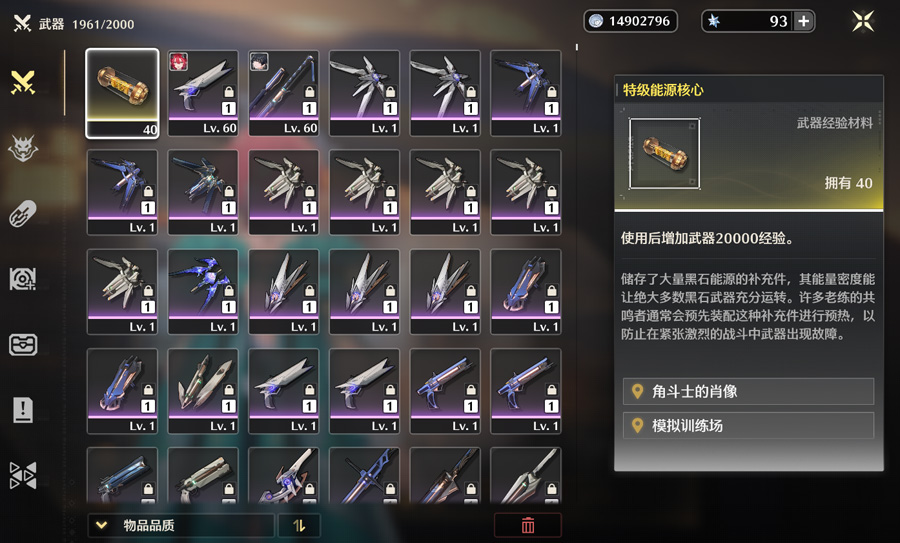Open the pill-shaped supplies sidebar tab
This screenshot has height=543, width=900.
pyautogui.click(x=22, y=214)
